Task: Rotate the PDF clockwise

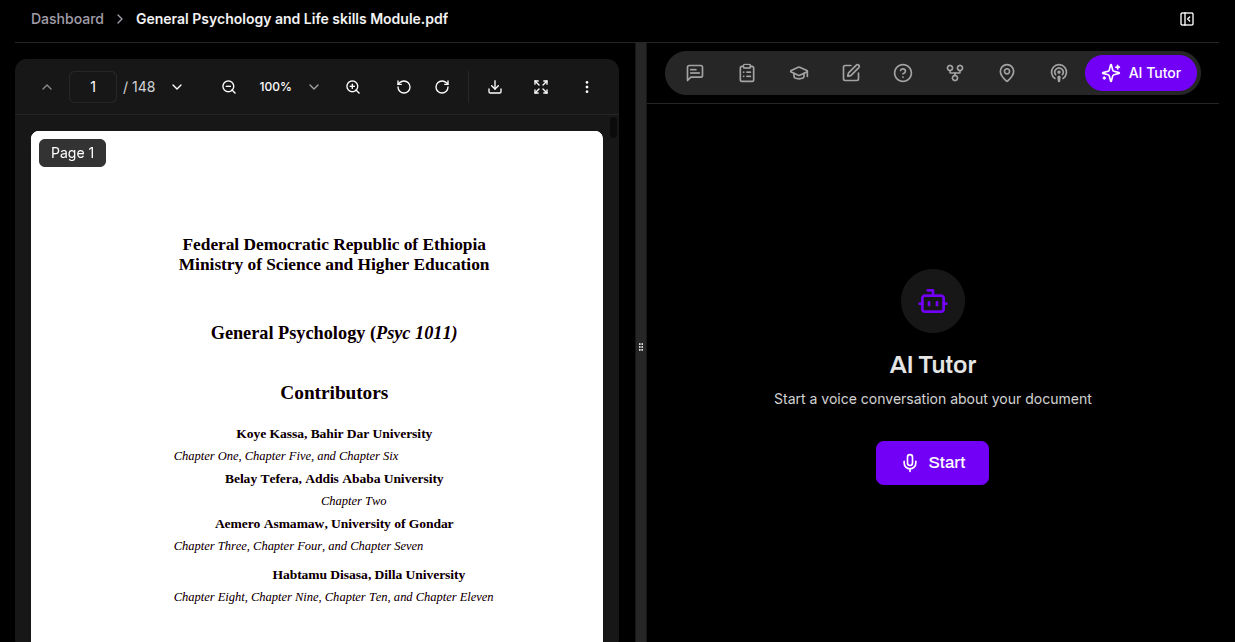Action: pyautogui.click(x=442, y=87)
